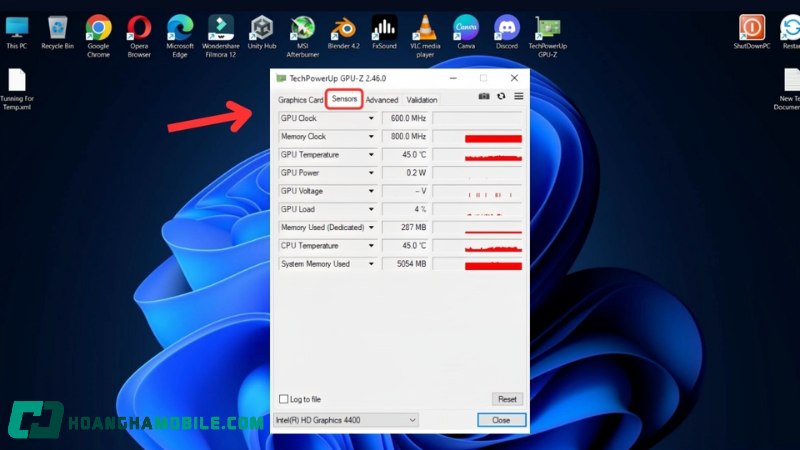
Task: Open Canva desktop shortcut
Action: [x=466, y=32]
